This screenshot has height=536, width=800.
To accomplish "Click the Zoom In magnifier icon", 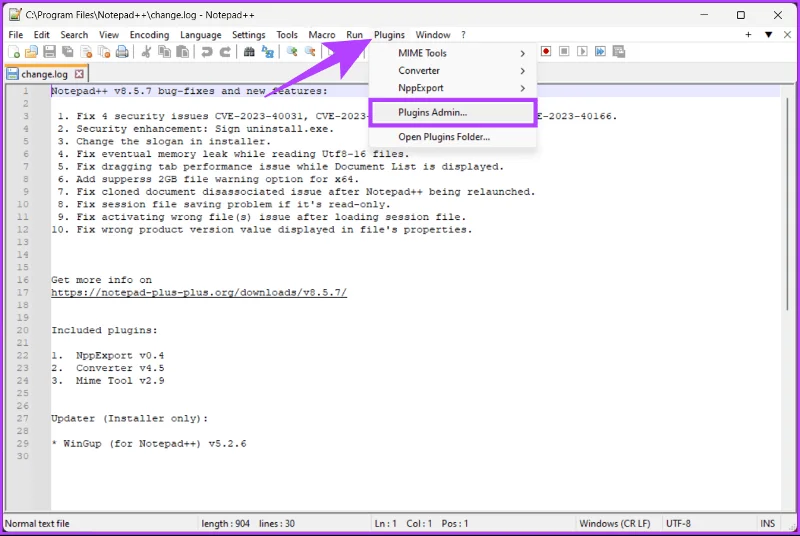I will click(x=292, y=52).
